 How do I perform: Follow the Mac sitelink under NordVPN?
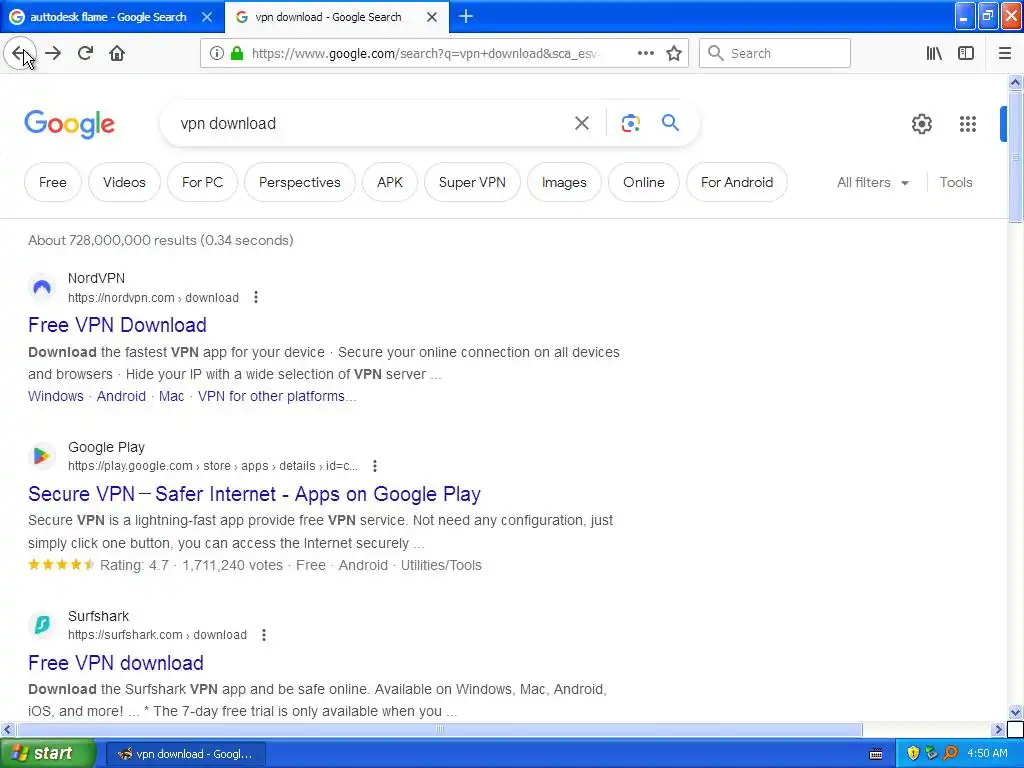point(171,396)
